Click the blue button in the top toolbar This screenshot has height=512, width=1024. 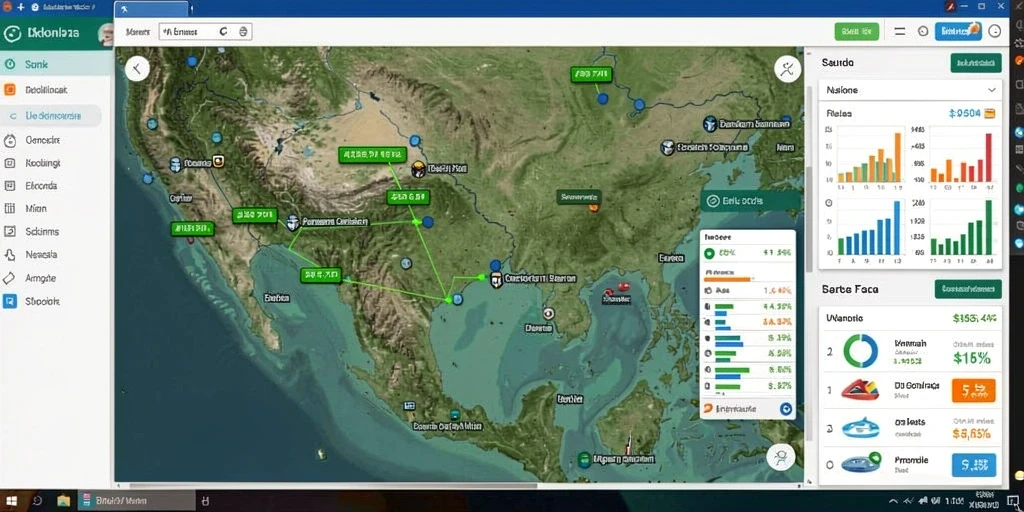coord(958,31)
